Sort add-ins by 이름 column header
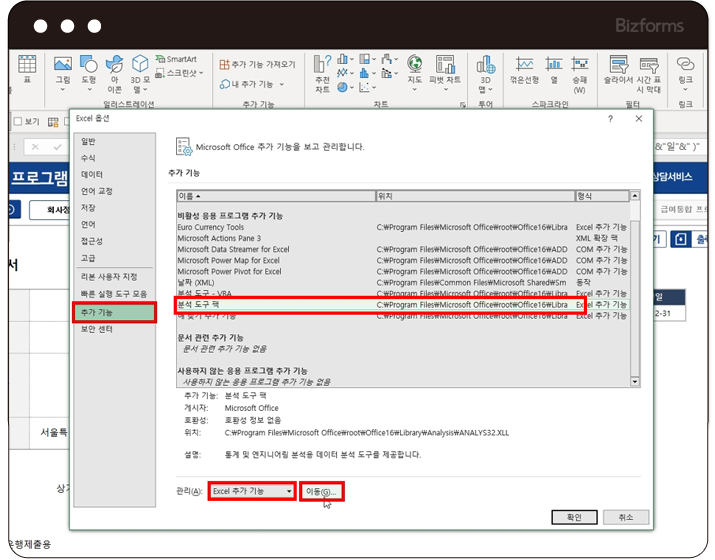Viewport: 715px width, 560px height. pos(276,196)
